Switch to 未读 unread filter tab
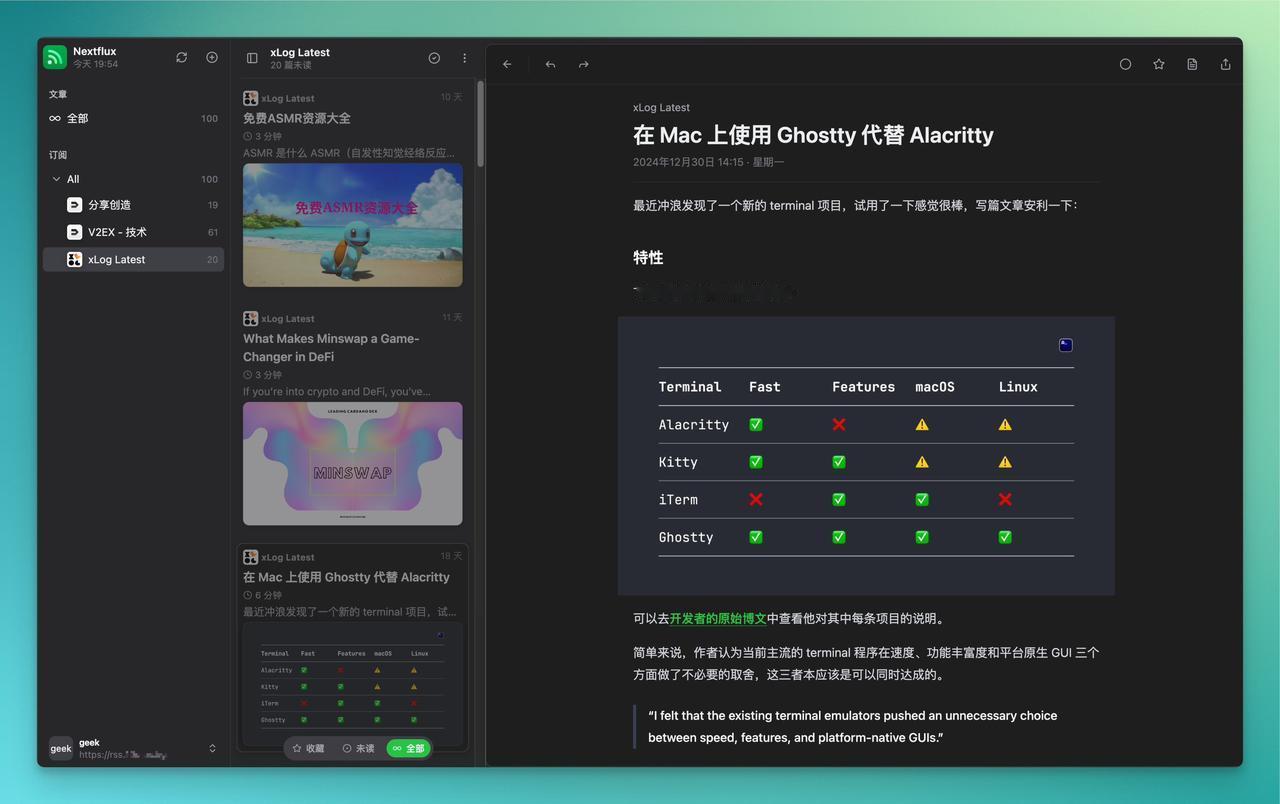This screenshot has width=1280, height=804. click(358, 748)
